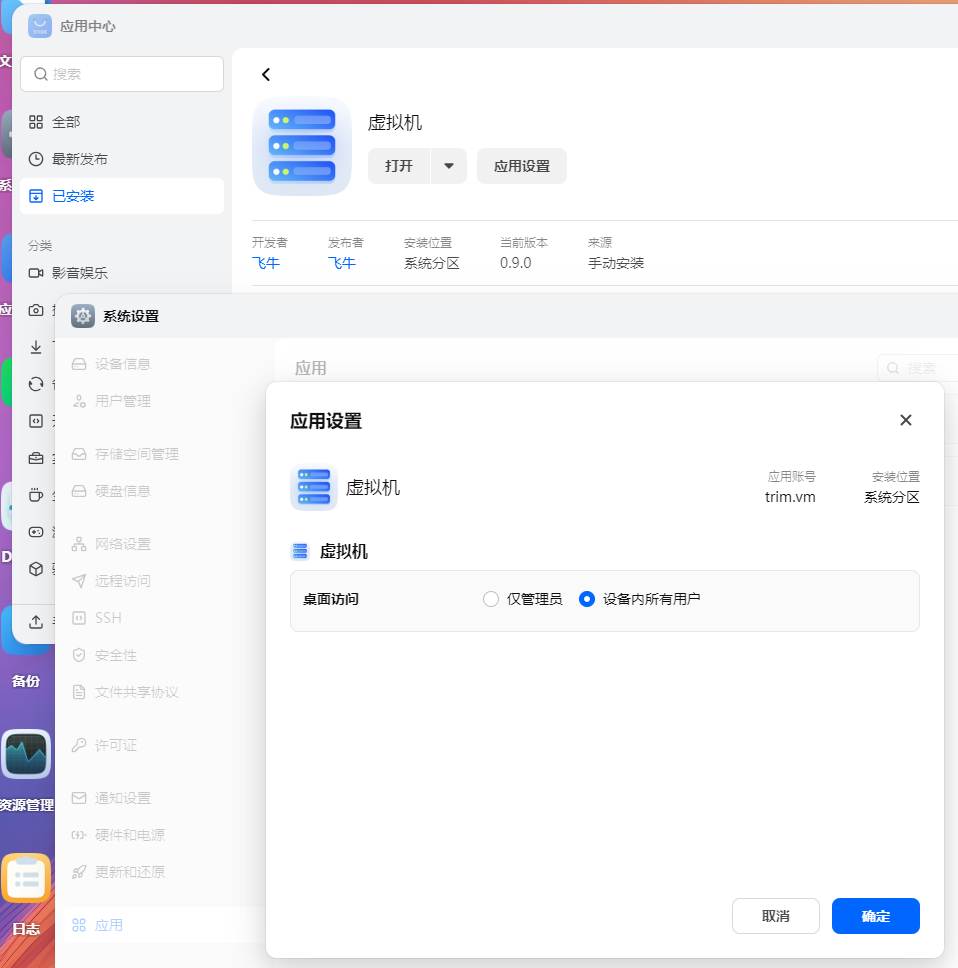
Task: Select the 设备内所有用户 radio option
Action: 587,599
